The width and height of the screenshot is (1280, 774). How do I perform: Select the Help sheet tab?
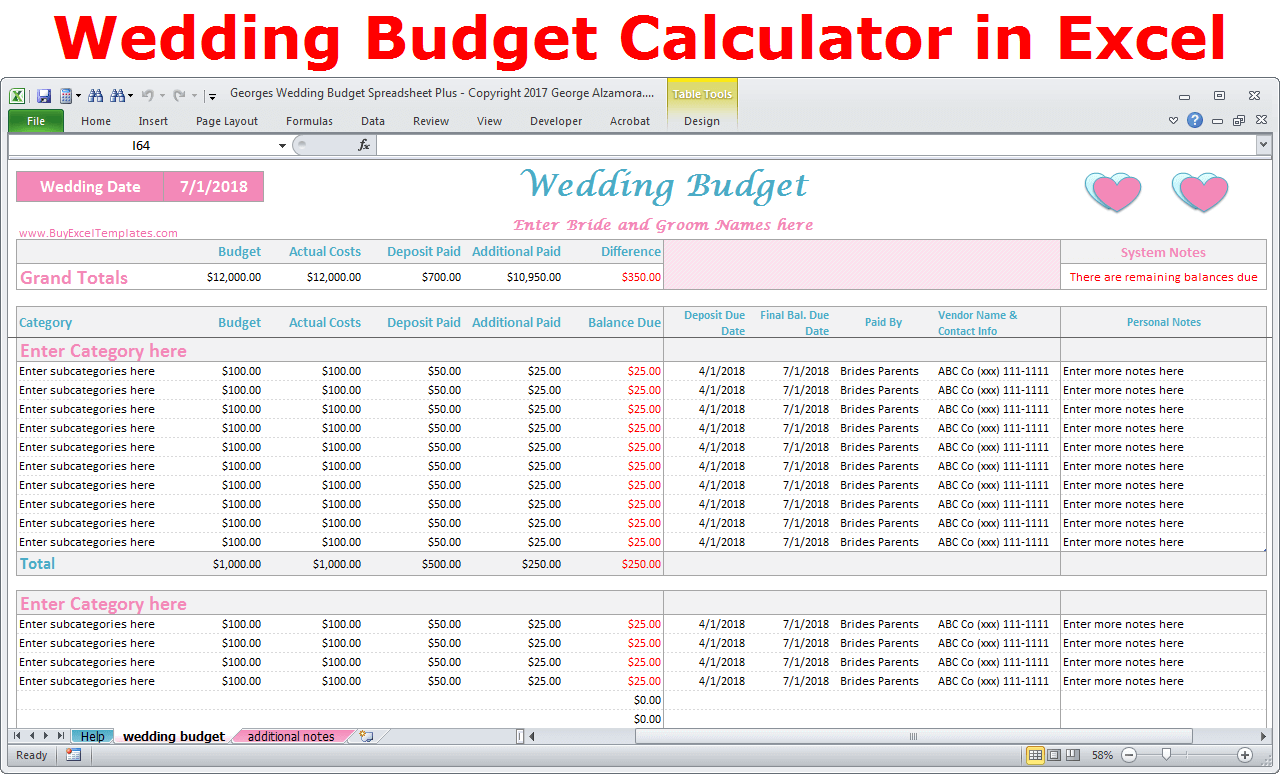click(x=92, y=736)
